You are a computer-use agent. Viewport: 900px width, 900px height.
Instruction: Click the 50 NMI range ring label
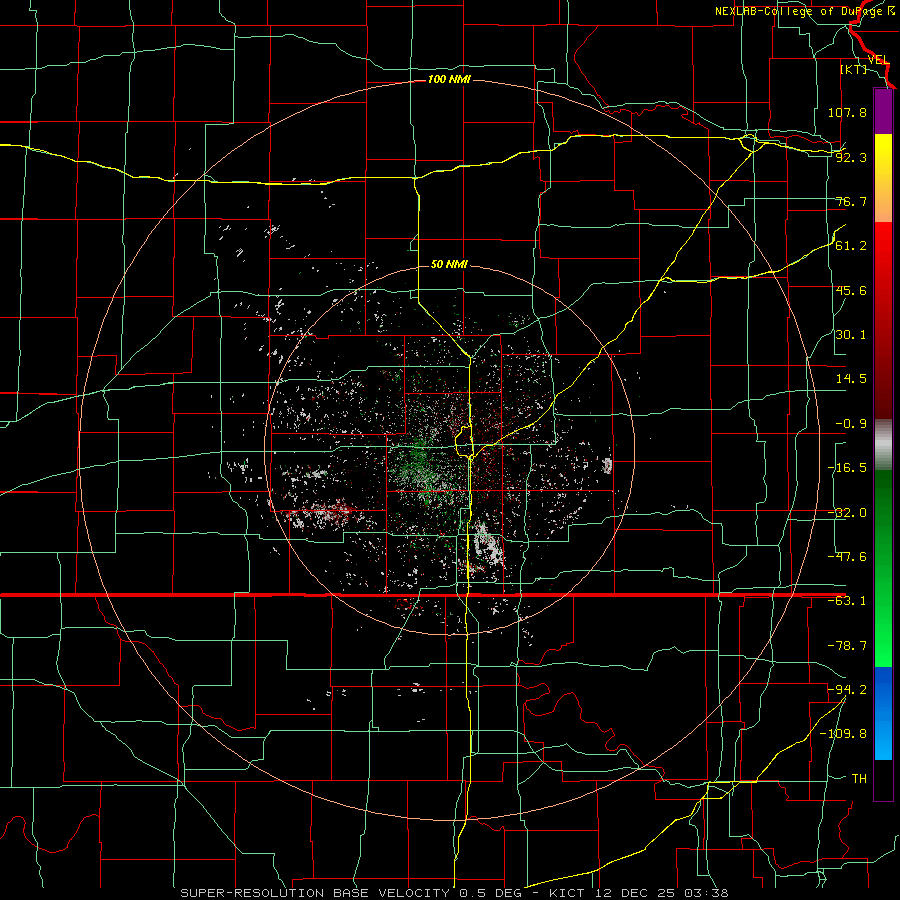click(x=449, y=264)
